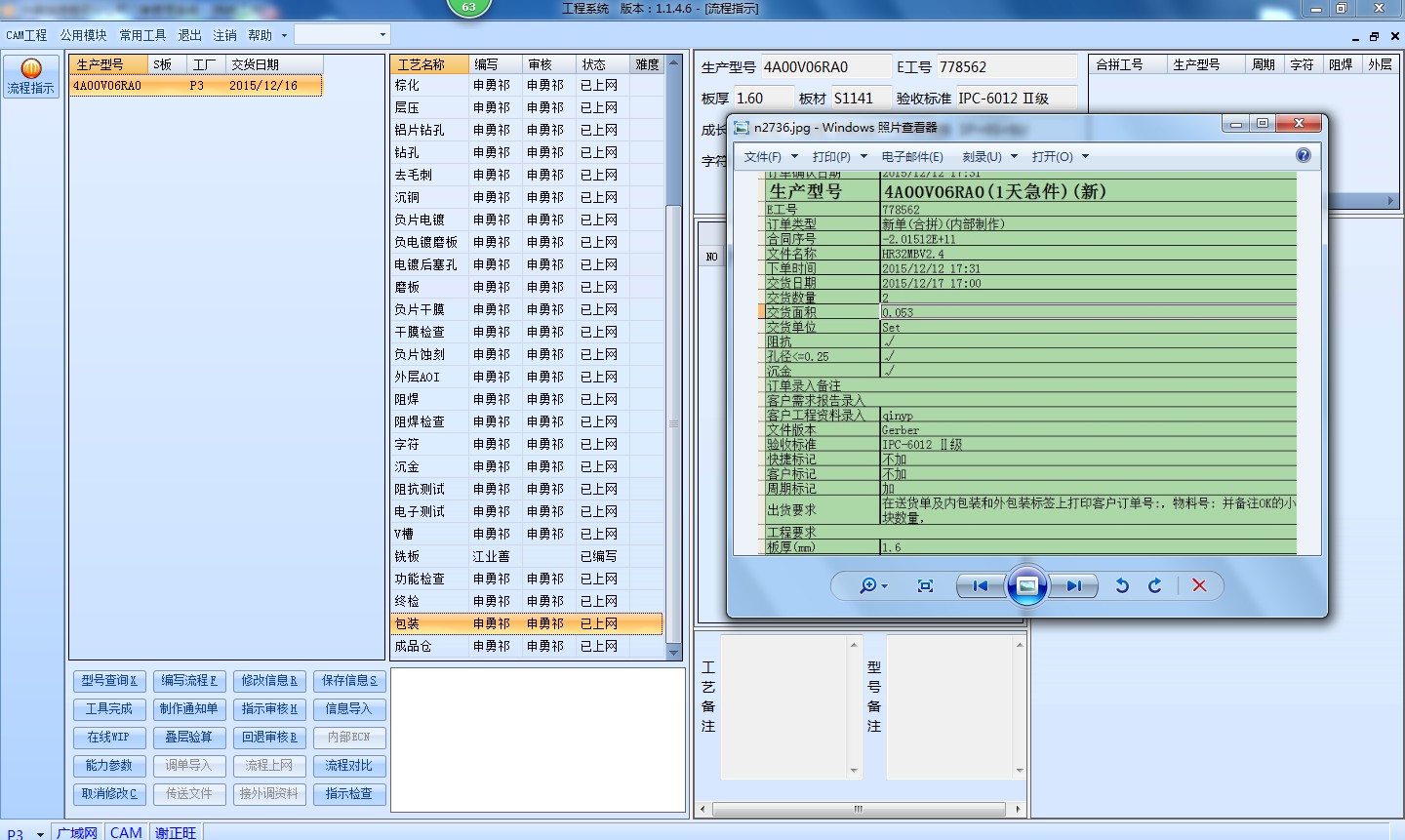
Task: Open photo viewer help icon
Action: coord(1304,155)
